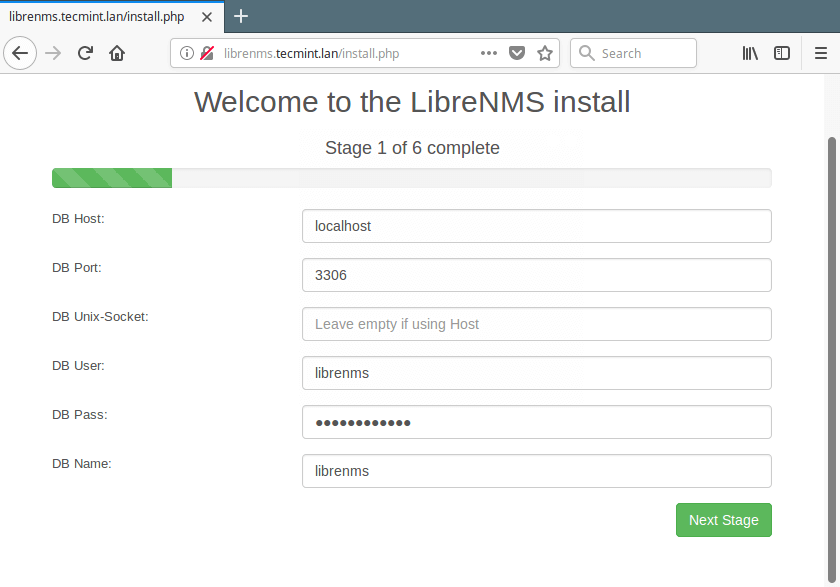
Task: Go to the browser Home page
Action: pyautogui.click(x=117, y=53)
